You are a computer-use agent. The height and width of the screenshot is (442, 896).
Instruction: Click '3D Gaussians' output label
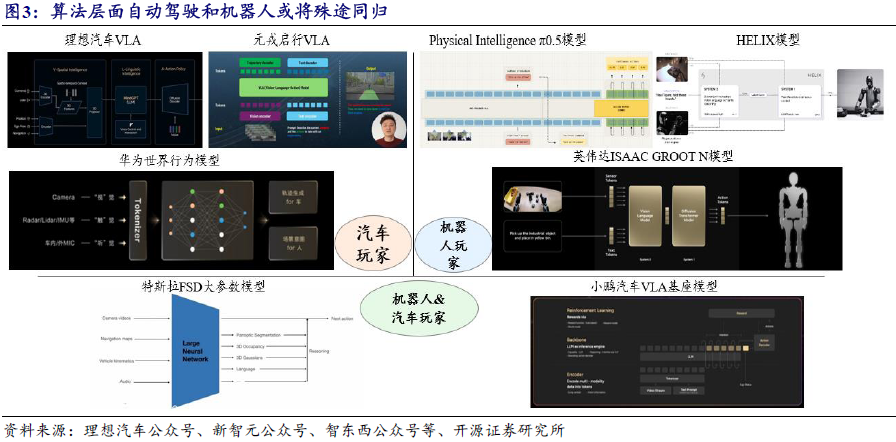coord(249,358)
